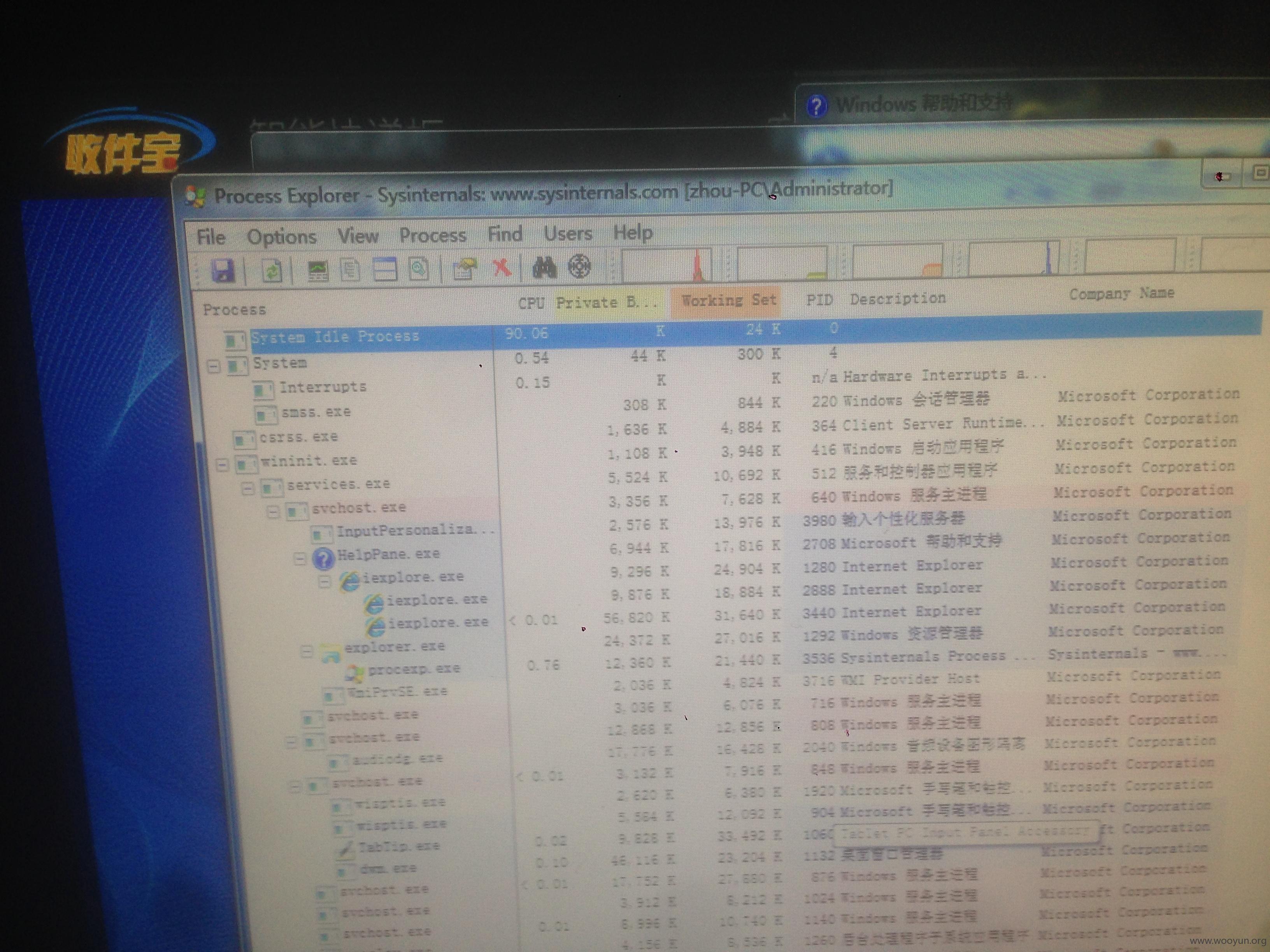The image size is (1270, 952).
Task: Open the View menu
Action: (358, 235)
